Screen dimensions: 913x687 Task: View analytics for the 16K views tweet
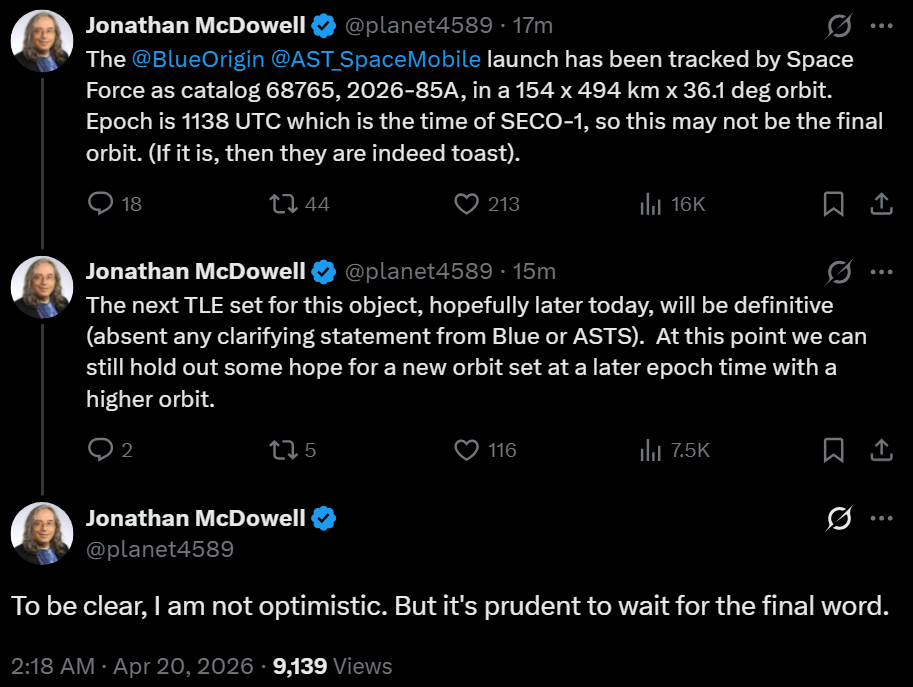pyautogui.click(x=650, y=204)
